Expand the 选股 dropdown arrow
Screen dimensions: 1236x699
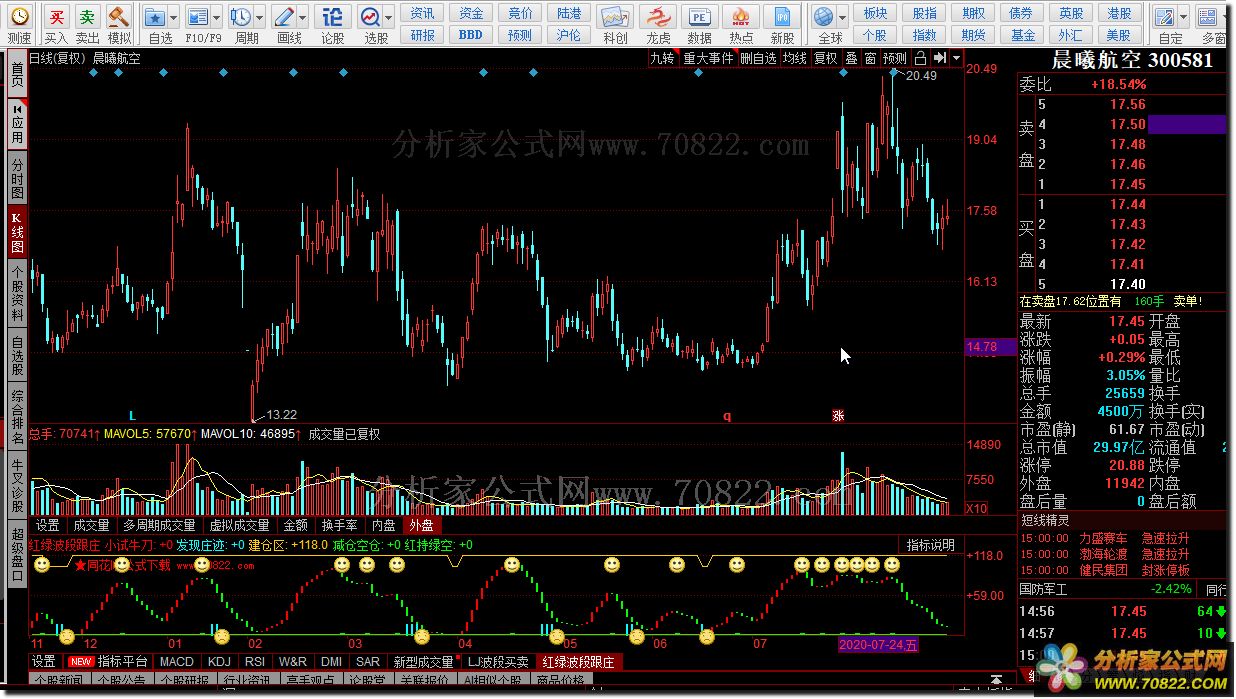[x=389, y=18]
